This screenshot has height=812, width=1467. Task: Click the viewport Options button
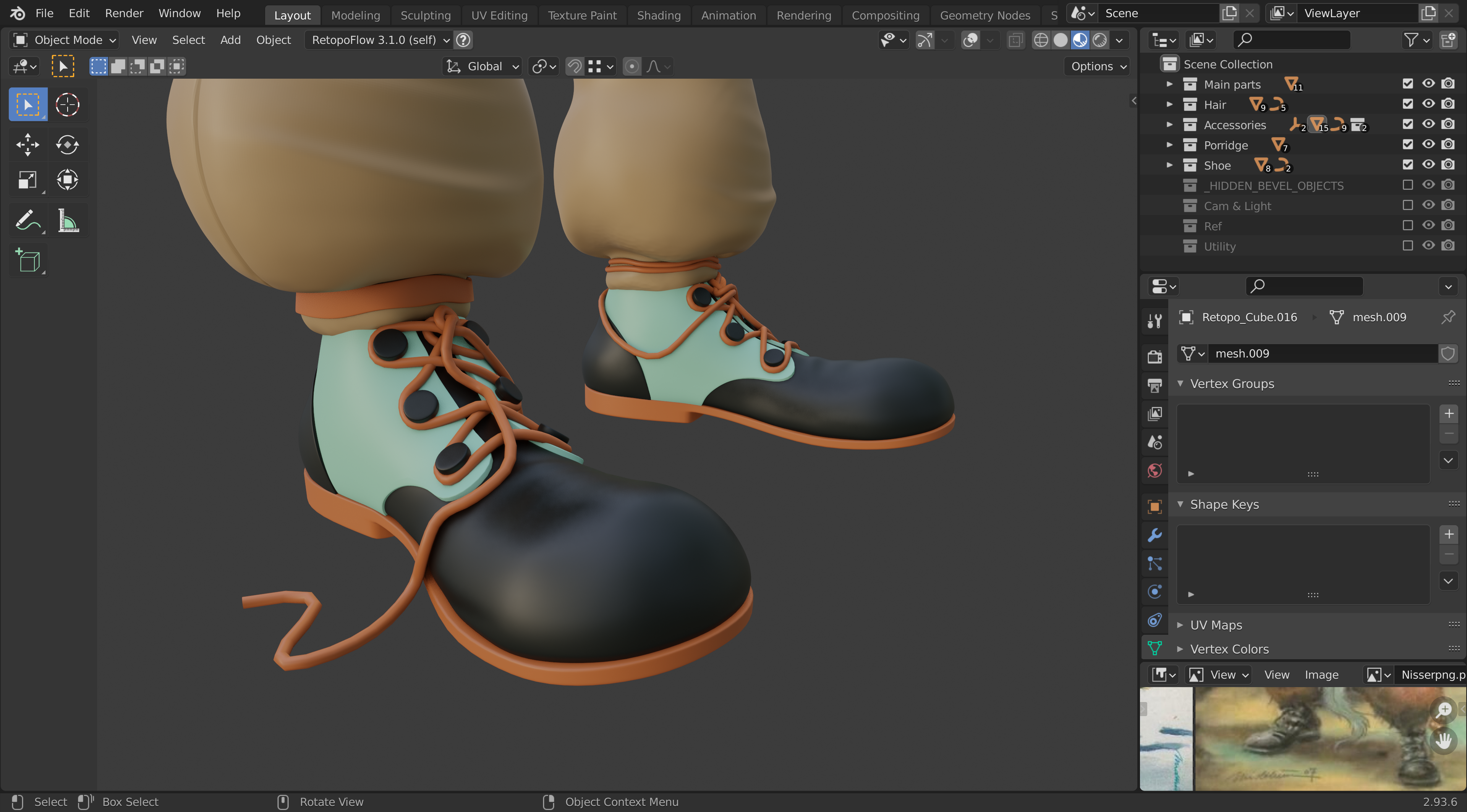click(1098, 66)
